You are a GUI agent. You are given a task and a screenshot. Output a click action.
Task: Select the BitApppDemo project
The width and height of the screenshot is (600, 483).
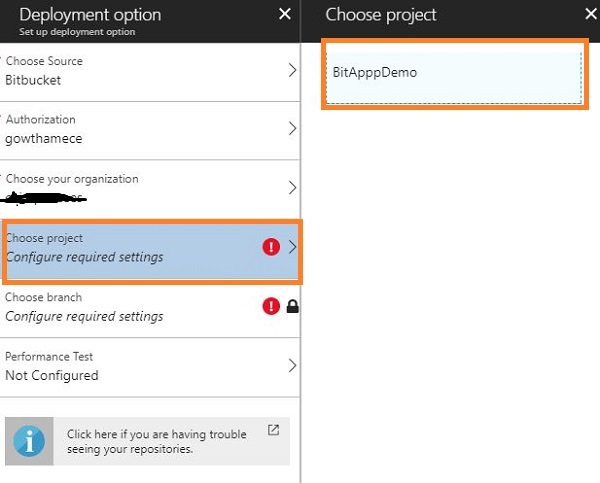click(453, 73)
